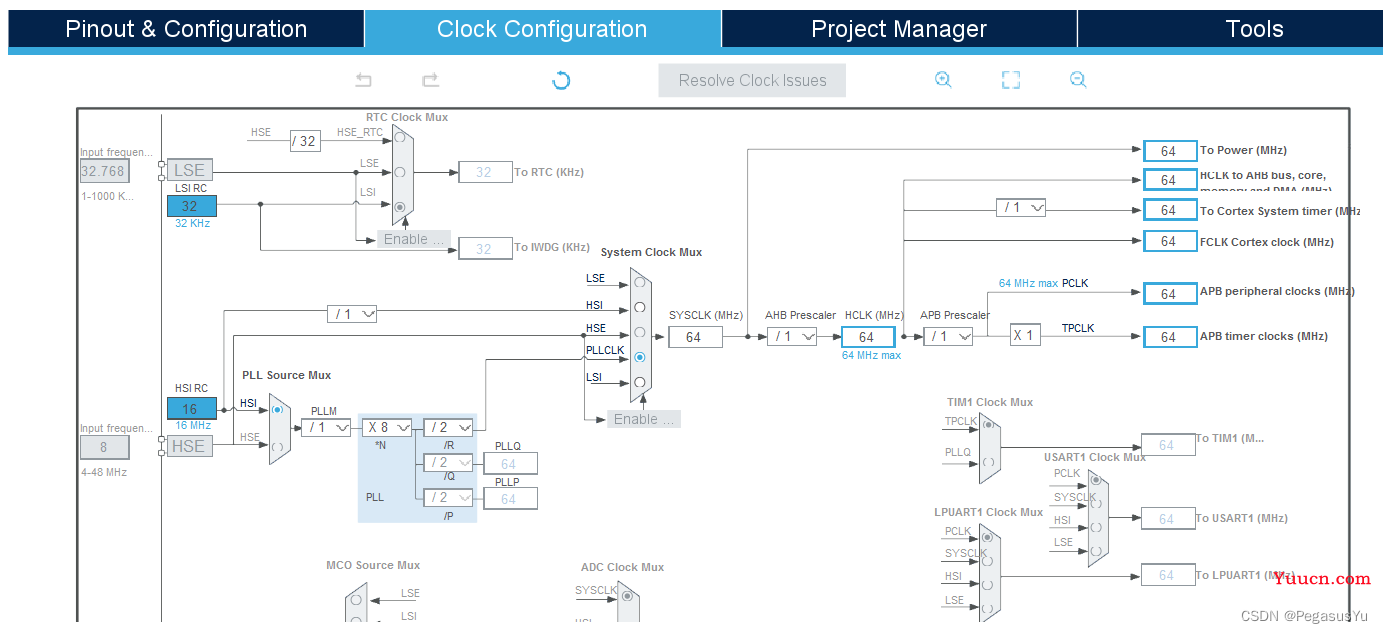
Task: Select LSI input in RTC Clock Mux
Action: pyautogui.click(x=400, y=207)
